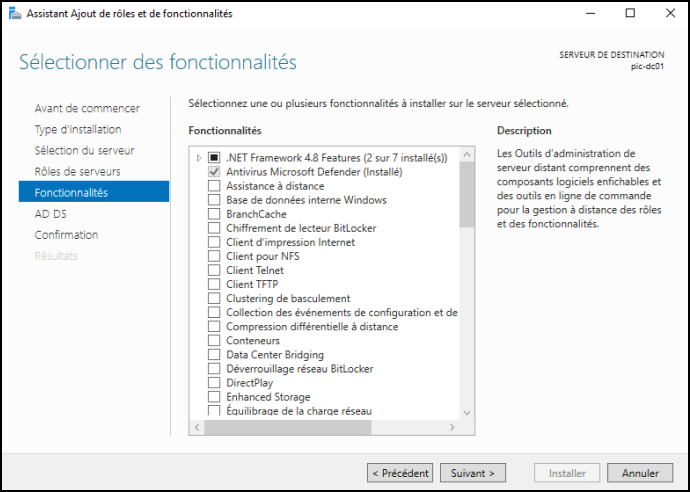
Task: Click the vertical scrollbar up arrow
Action: point(467,155)
